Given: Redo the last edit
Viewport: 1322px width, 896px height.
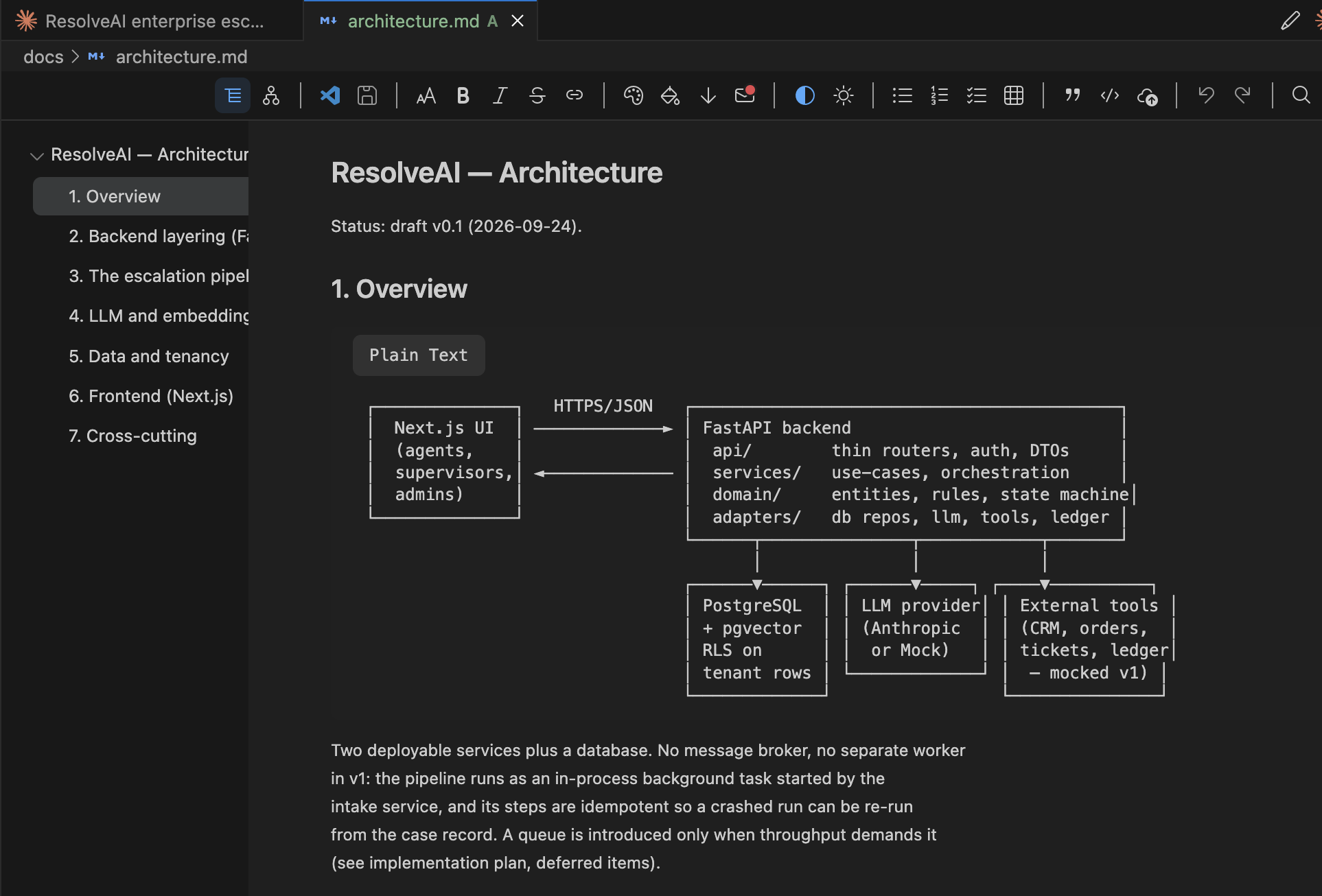Looking at the screenshot, I should (x=1243, y=95).
